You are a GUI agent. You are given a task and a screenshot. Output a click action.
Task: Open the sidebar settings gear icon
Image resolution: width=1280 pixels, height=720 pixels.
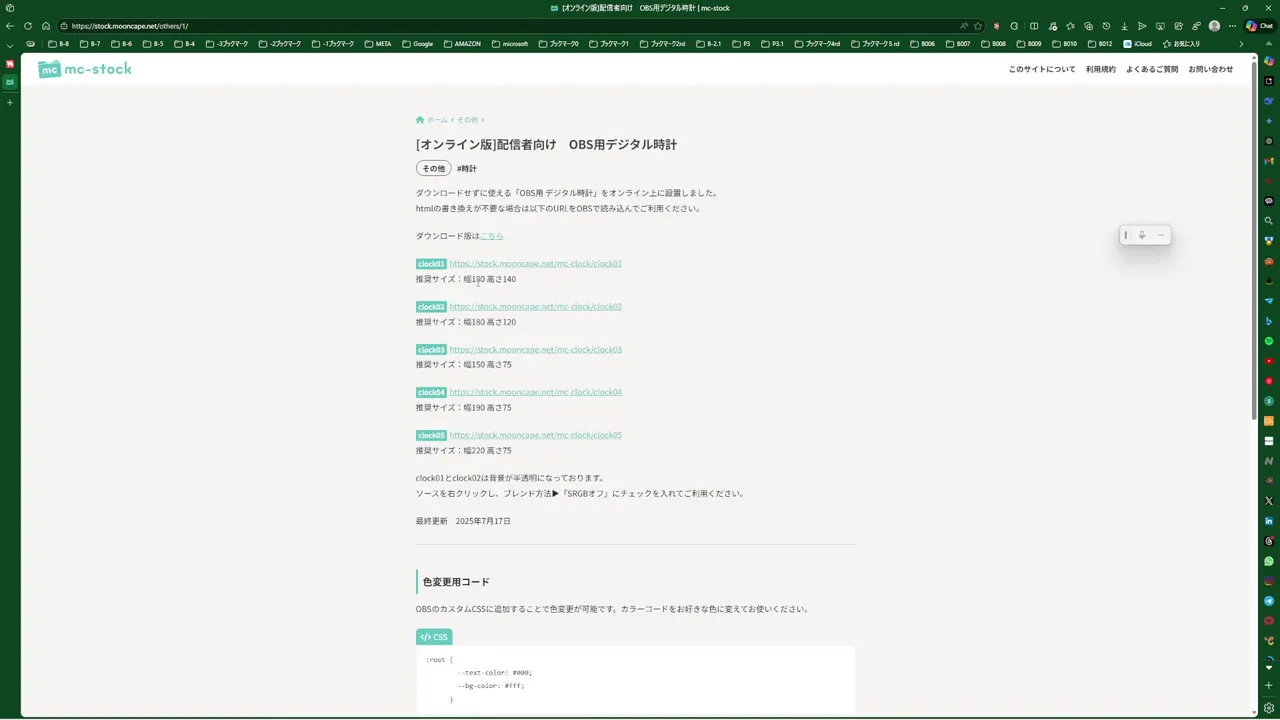(x=1269, y=708)
